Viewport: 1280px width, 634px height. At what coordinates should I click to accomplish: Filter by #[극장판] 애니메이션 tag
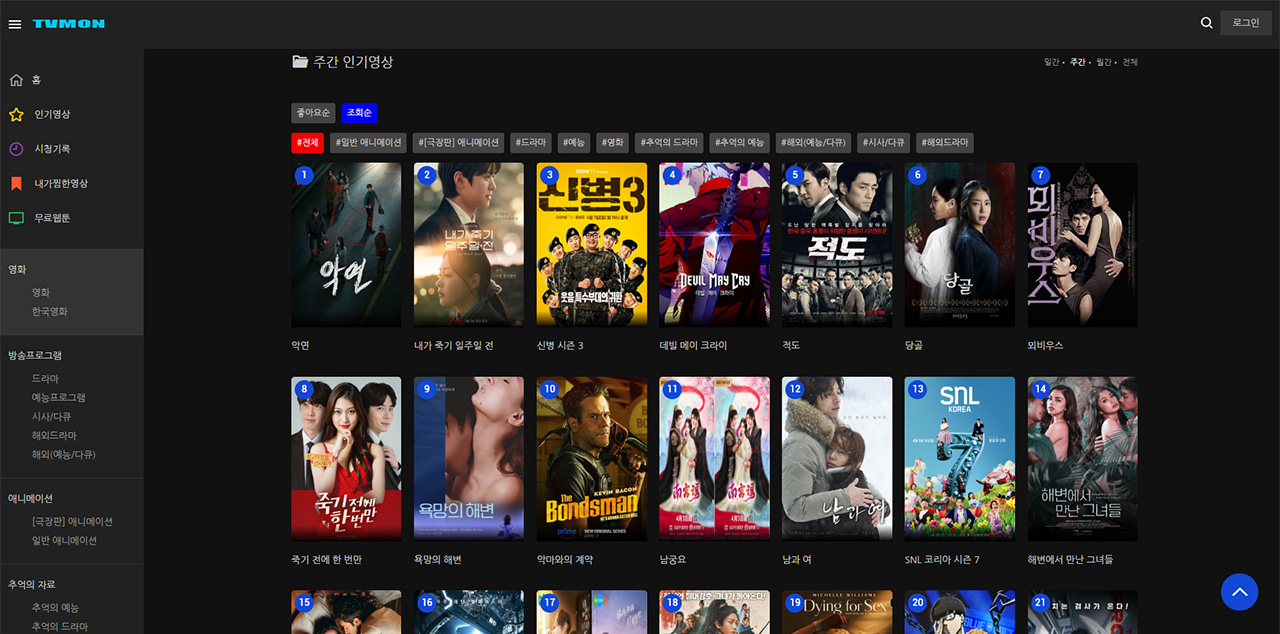click(458, 143)
